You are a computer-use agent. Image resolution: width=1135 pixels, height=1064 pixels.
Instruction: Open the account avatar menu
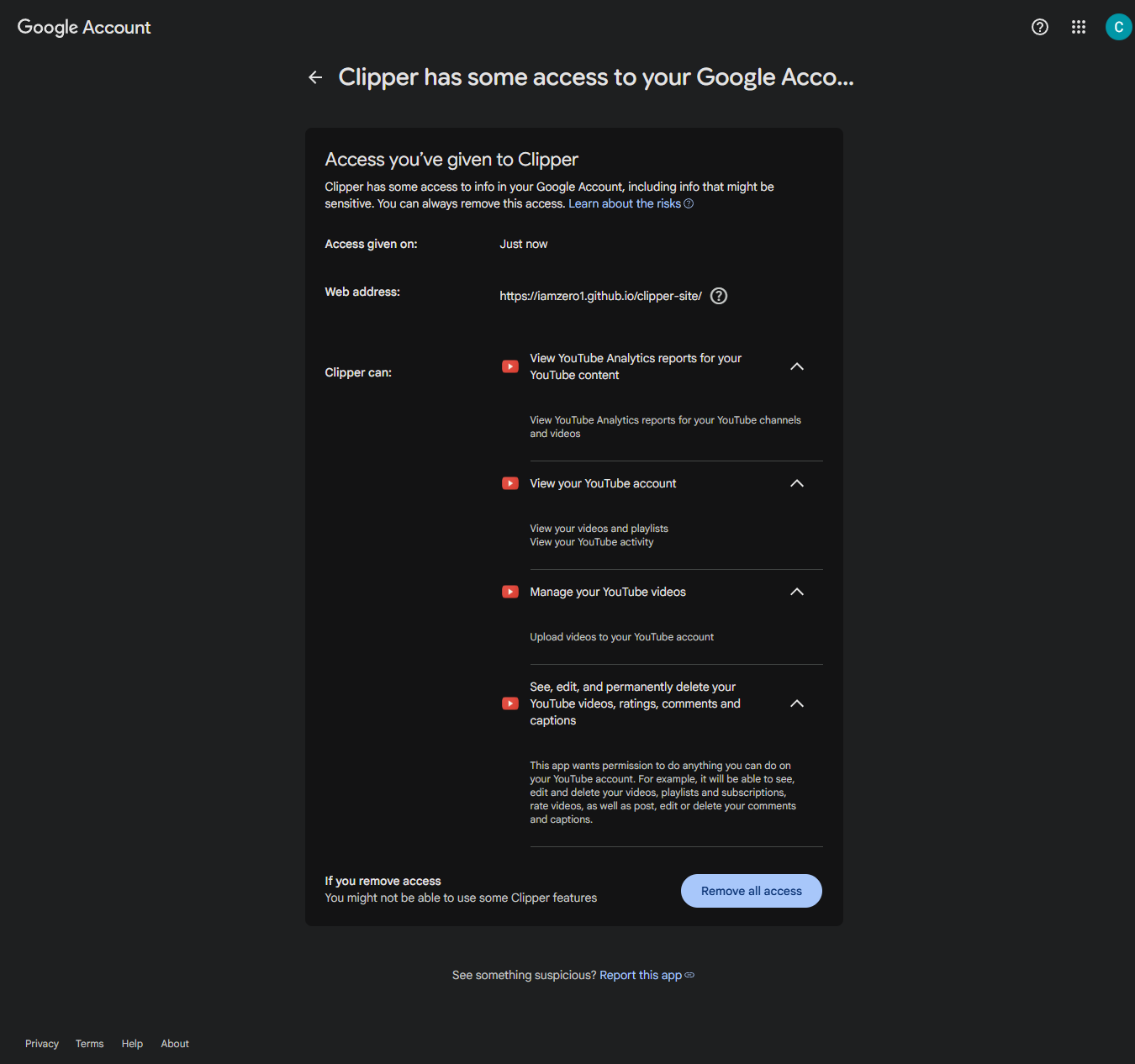click(1118, 27)
